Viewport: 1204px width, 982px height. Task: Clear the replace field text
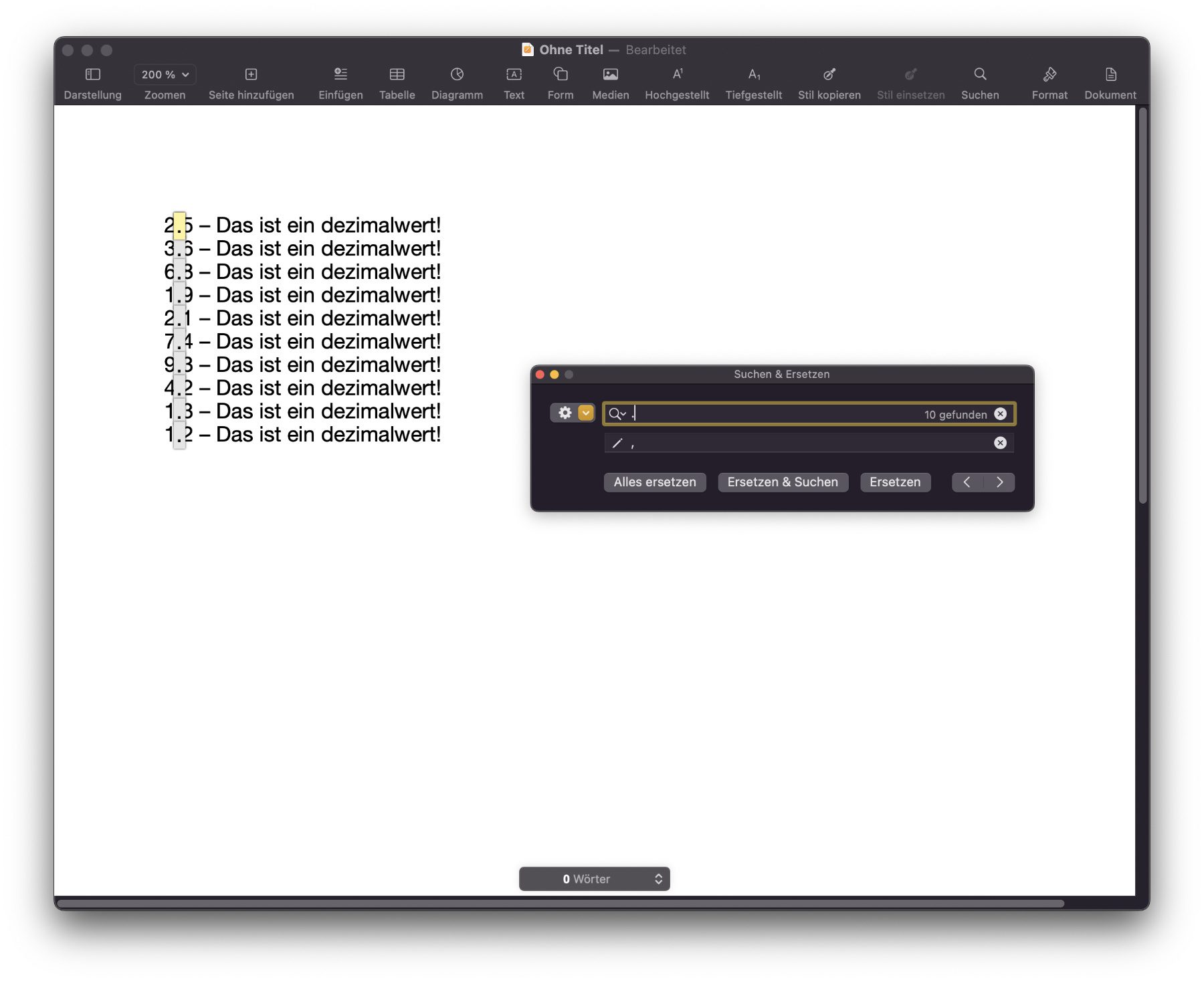click(1000, 443)
